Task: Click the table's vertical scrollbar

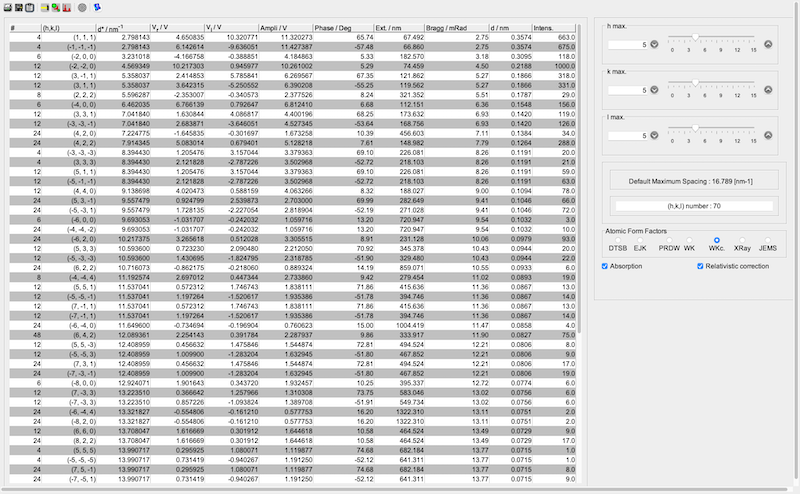Action: pos(579,179)
